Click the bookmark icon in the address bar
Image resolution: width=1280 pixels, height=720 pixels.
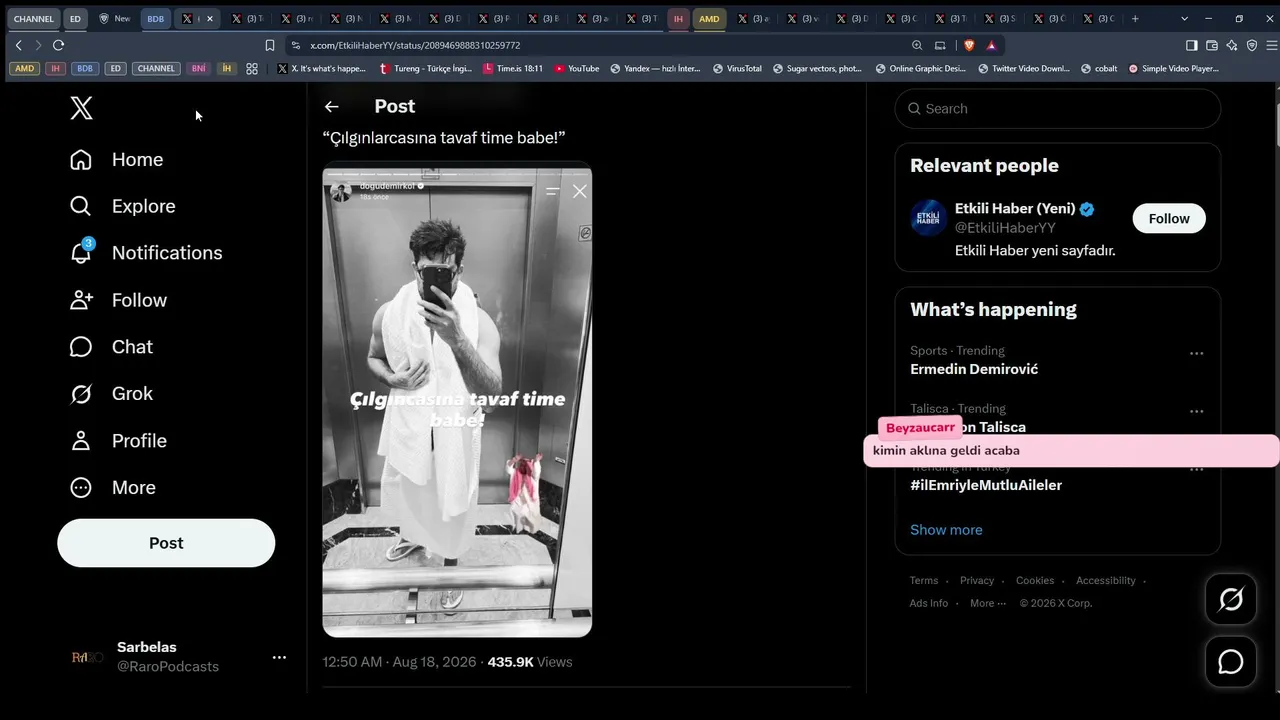tap(270, 45)
